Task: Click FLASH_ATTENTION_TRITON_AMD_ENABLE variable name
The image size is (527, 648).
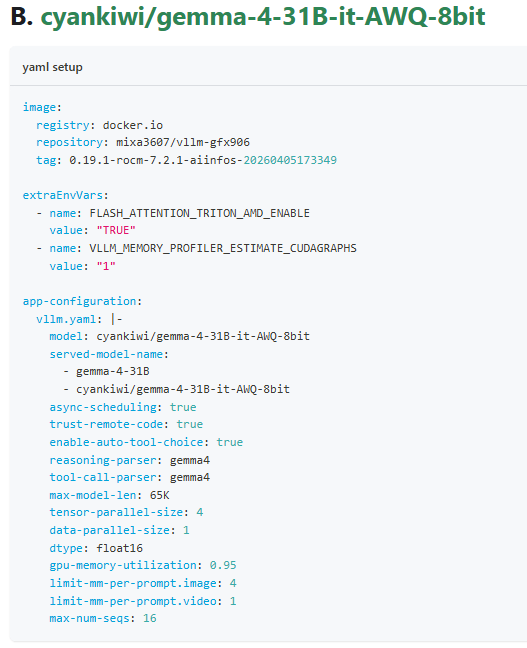Action: pos(200,213)
